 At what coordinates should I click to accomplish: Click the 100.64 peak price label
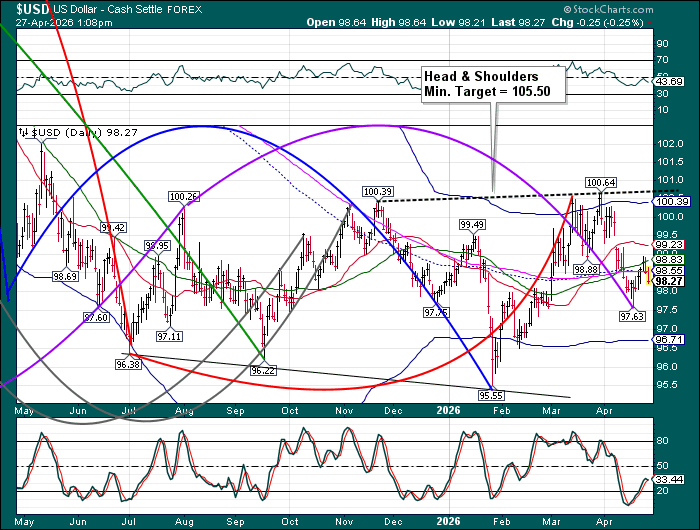coord(600,182)
